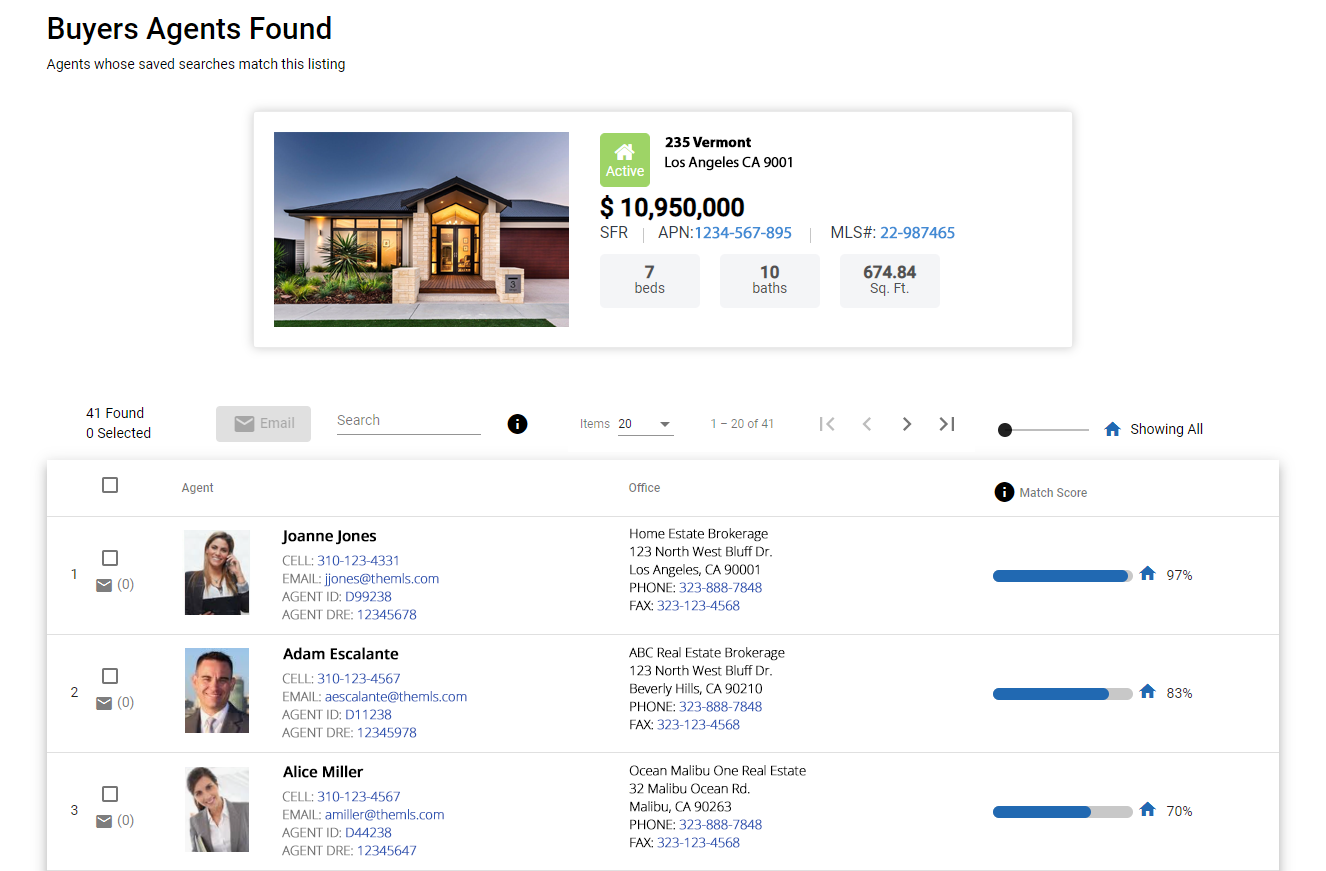
Task: Click the Match Score column header text
Action: pos(1053,493)
